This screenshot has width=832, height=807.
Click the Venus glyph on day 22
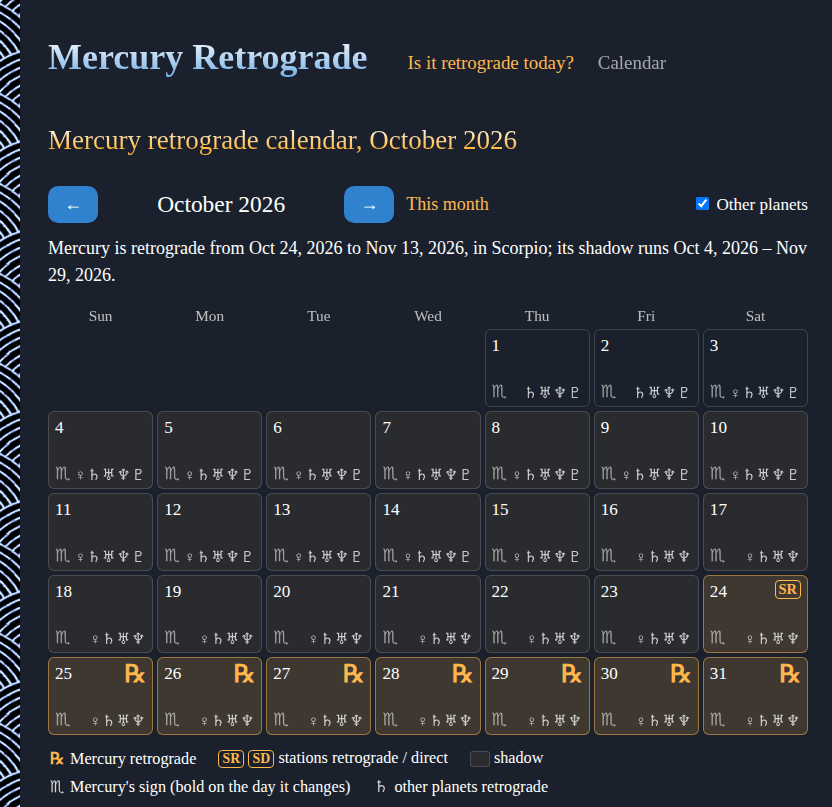click(x=532, y=639)
